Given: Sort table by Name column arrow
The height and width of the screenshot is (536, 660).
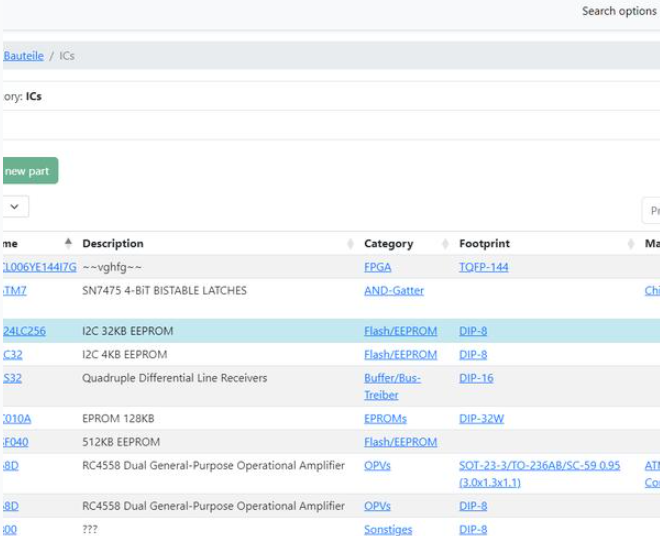Looking at the screenshot, I should click(x=68, y=243).
